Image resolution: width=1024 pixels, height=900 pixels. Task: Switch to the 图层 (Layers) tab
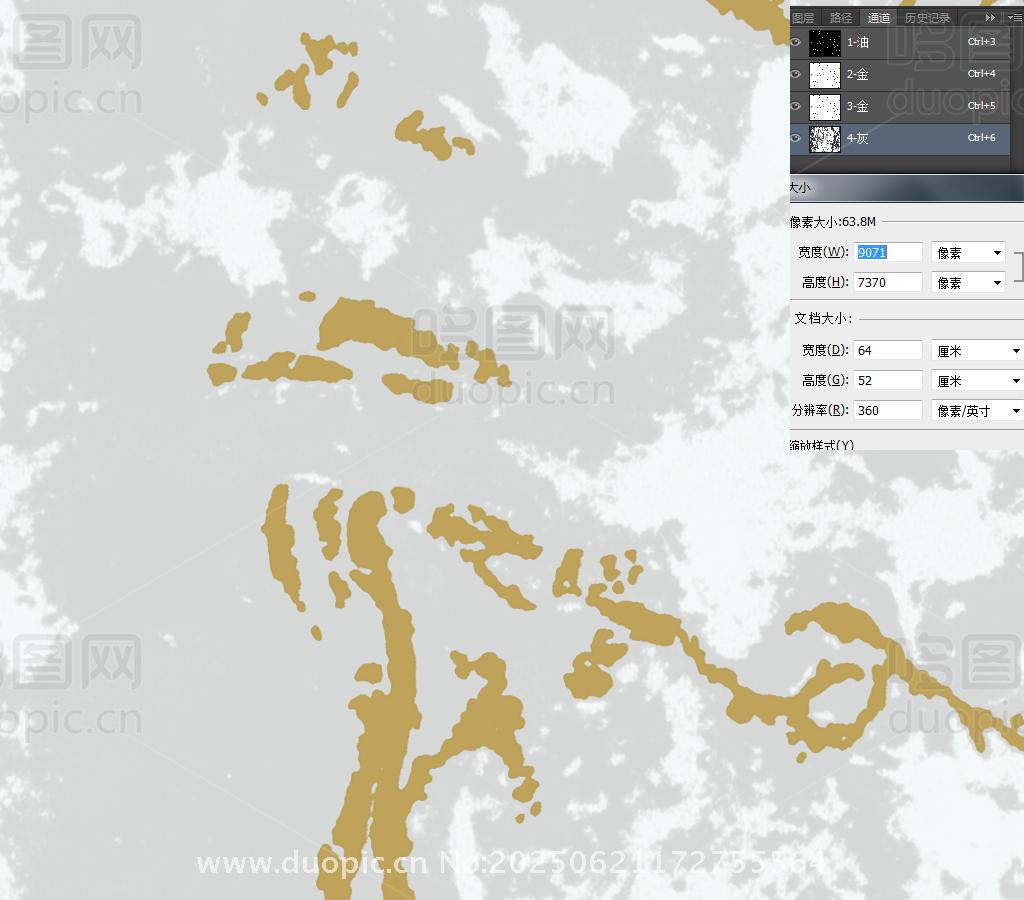803,18
